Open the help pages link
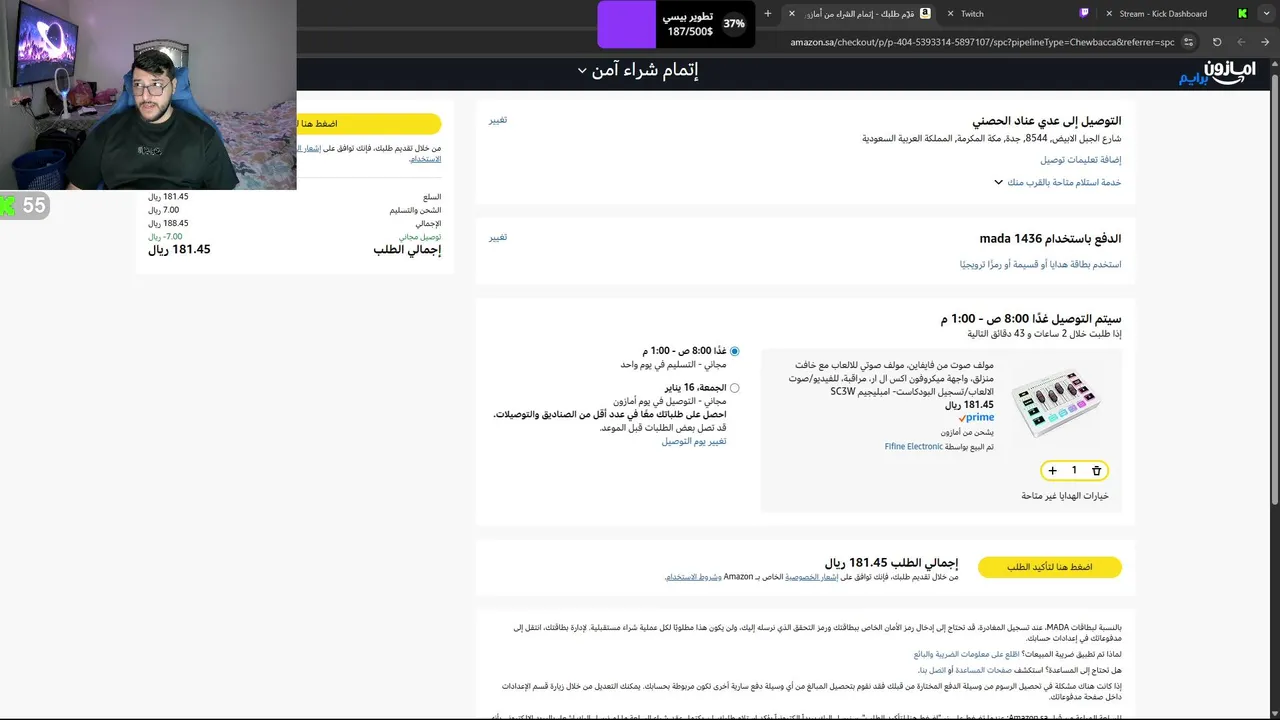 985,670
